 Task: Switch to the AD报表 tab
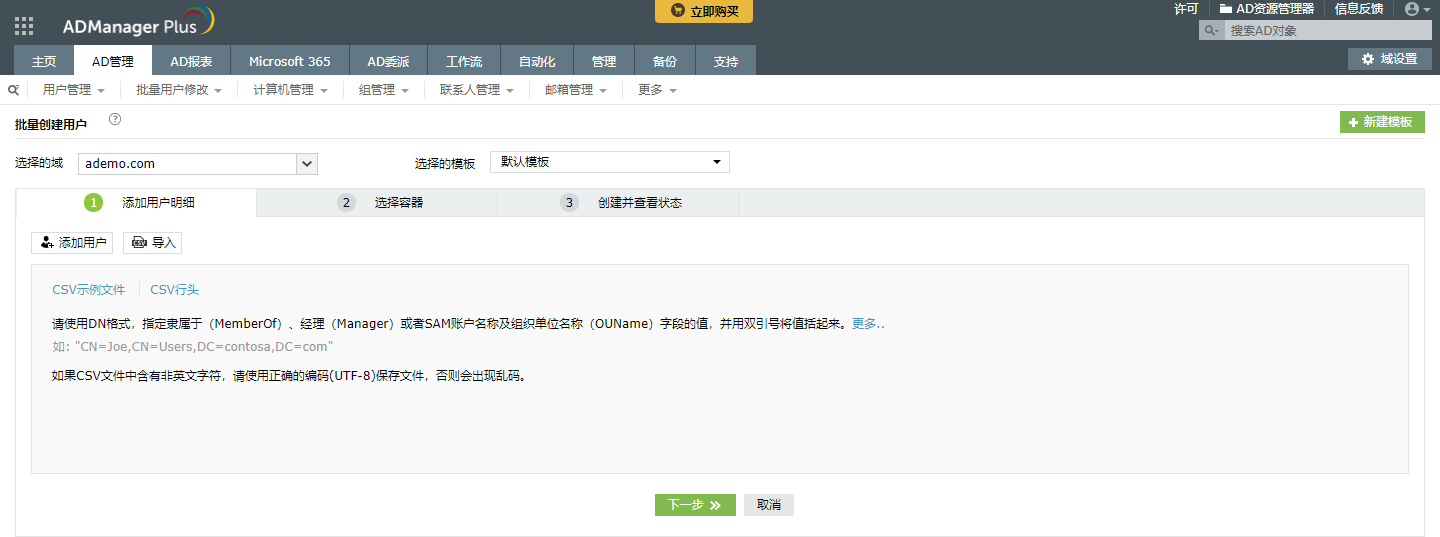point(191,61)
